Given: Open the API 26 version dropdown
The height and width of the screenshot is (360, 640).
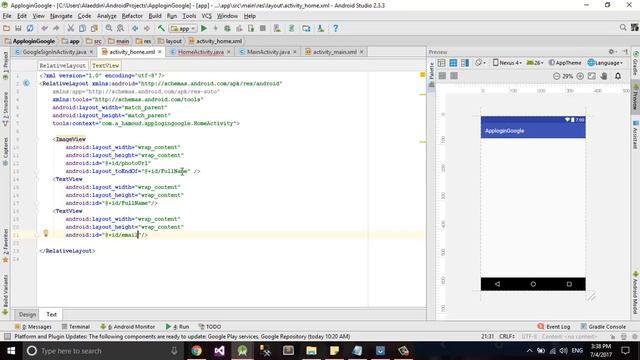Looking at the screenshot, I should pos(535,62).
